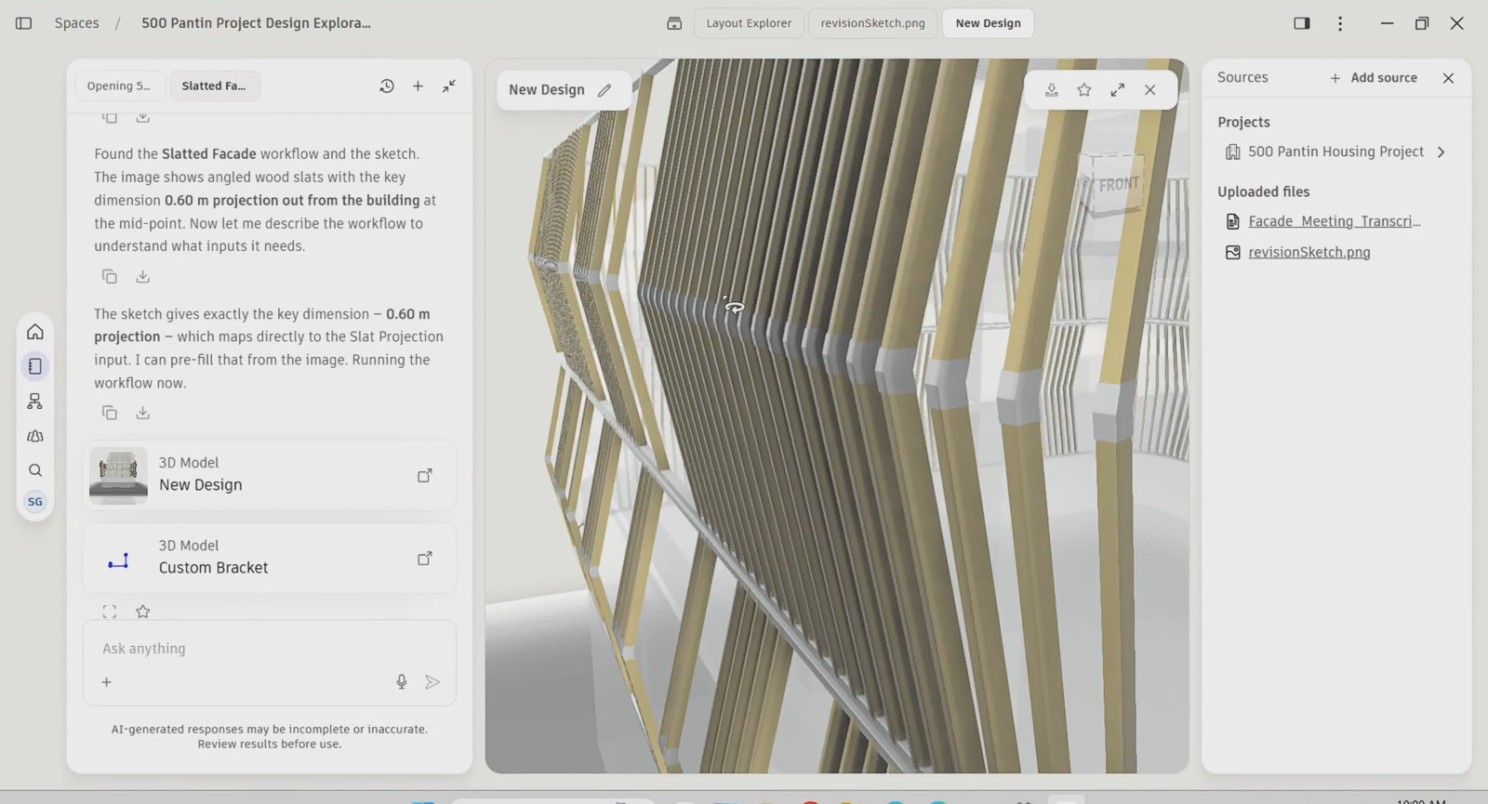The width and height of the screenshot is (1488, 804).
Task: Start a new chat with plus icon
Action: point(418,86)
